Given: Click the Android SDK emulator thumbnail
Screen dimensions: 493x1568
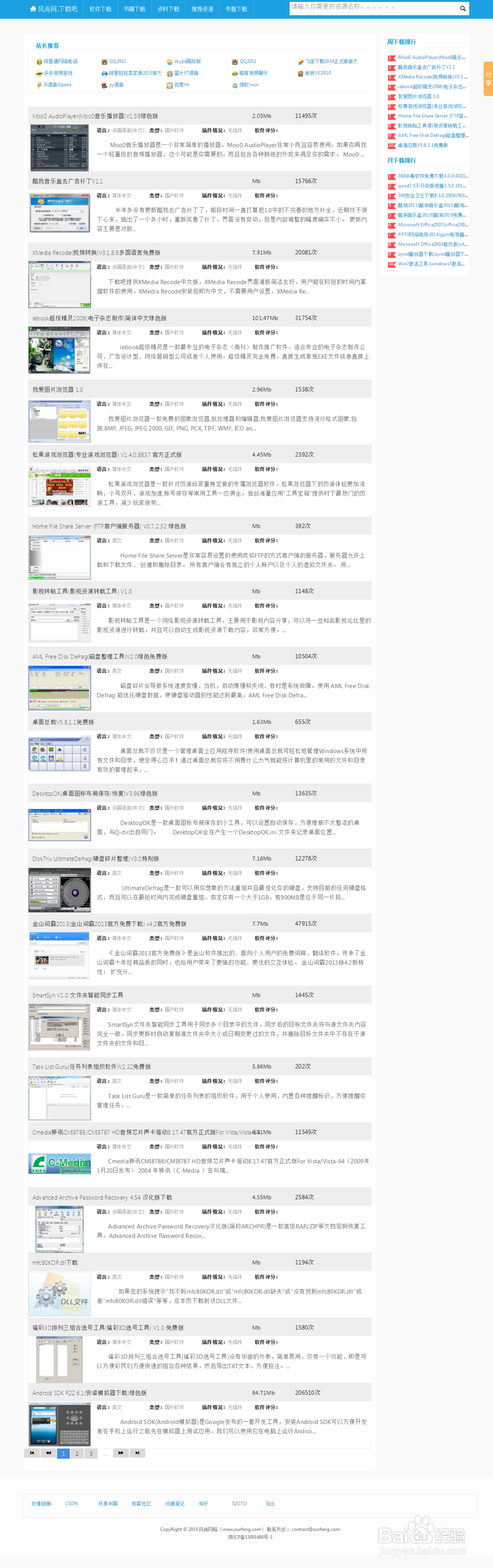Looking at the screenshot, I should click(x=60, y=1425).
